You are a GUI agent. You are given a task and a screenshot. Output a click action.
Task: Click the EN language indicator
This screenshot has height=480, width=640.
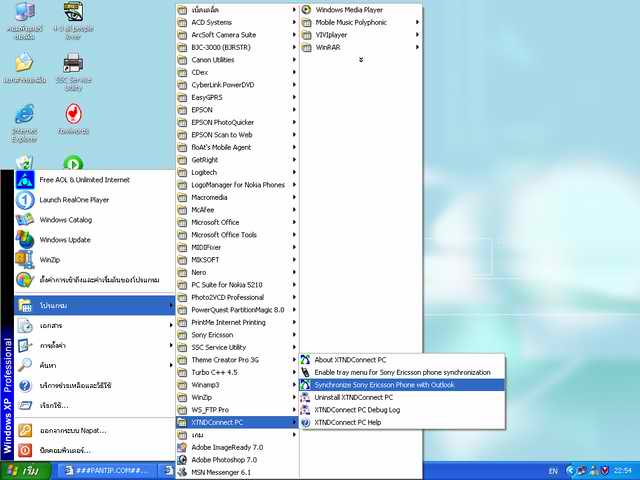coord(553,471)
